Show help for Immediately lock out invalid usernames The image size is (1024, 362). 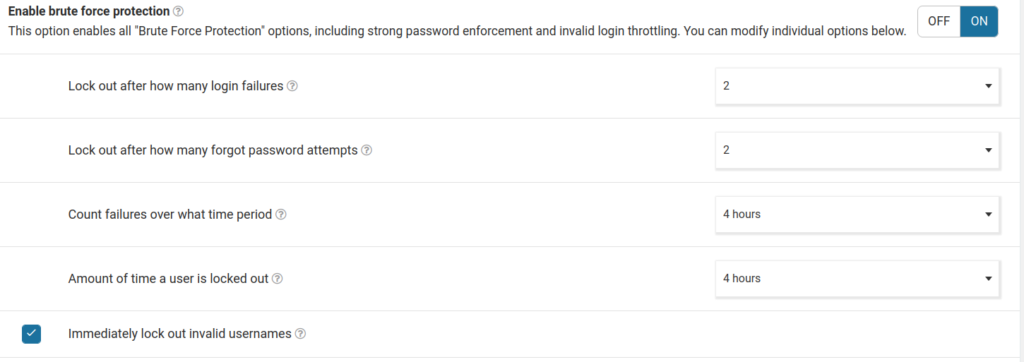point(300,334)
